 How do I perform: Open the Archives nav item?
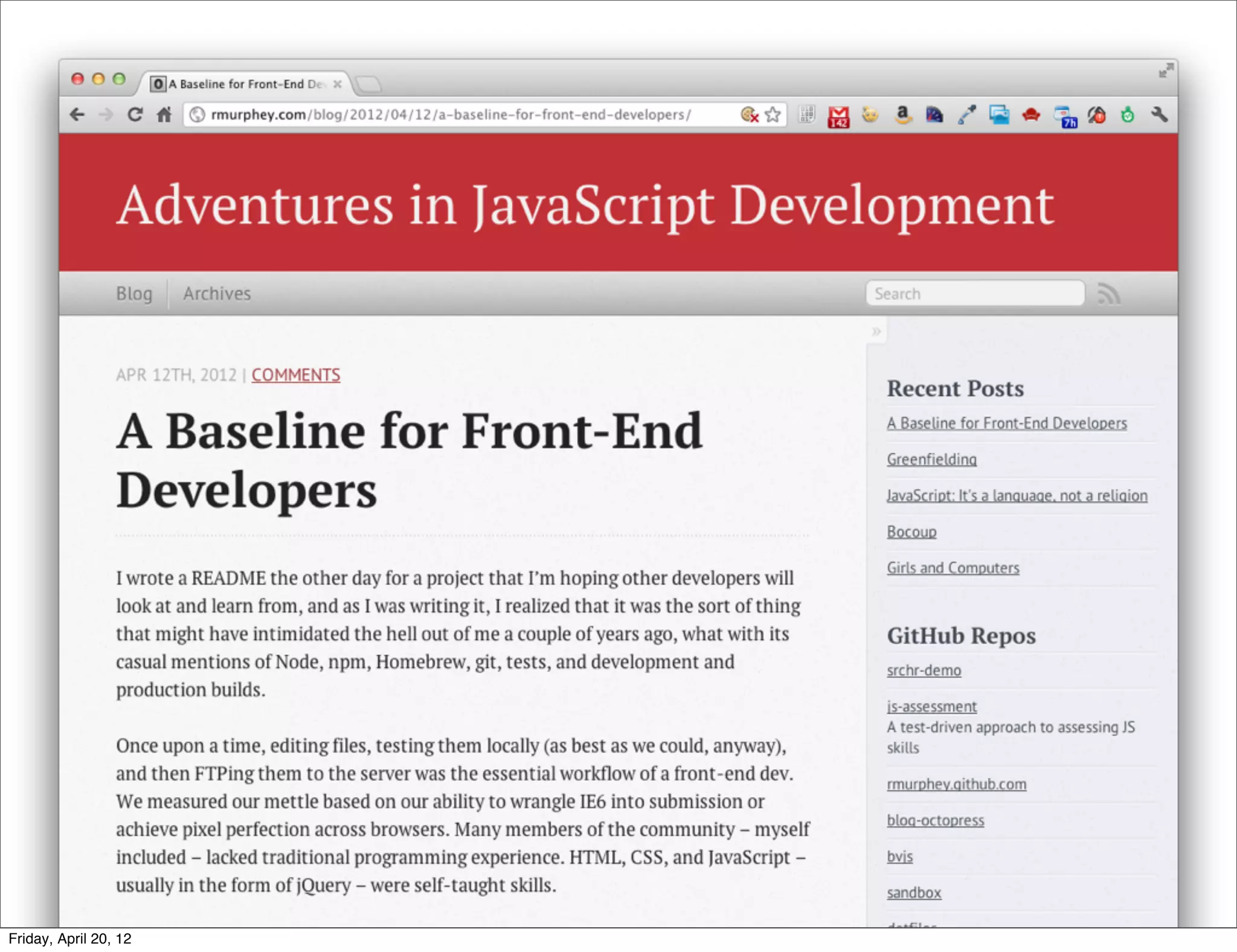pyautogui.click(x=217, y=294)
